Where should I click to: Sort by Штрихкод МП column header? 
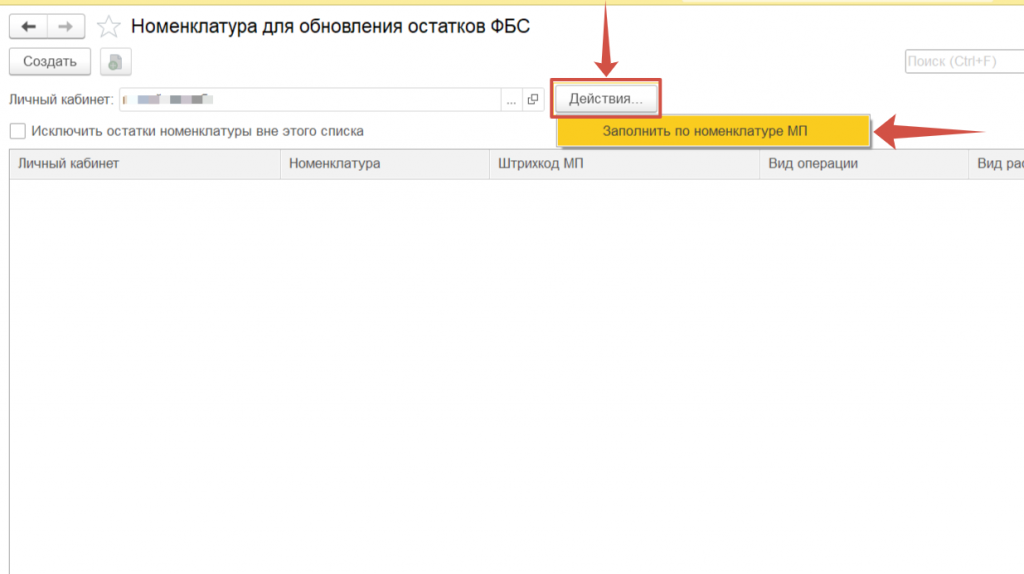click(624, 164)
